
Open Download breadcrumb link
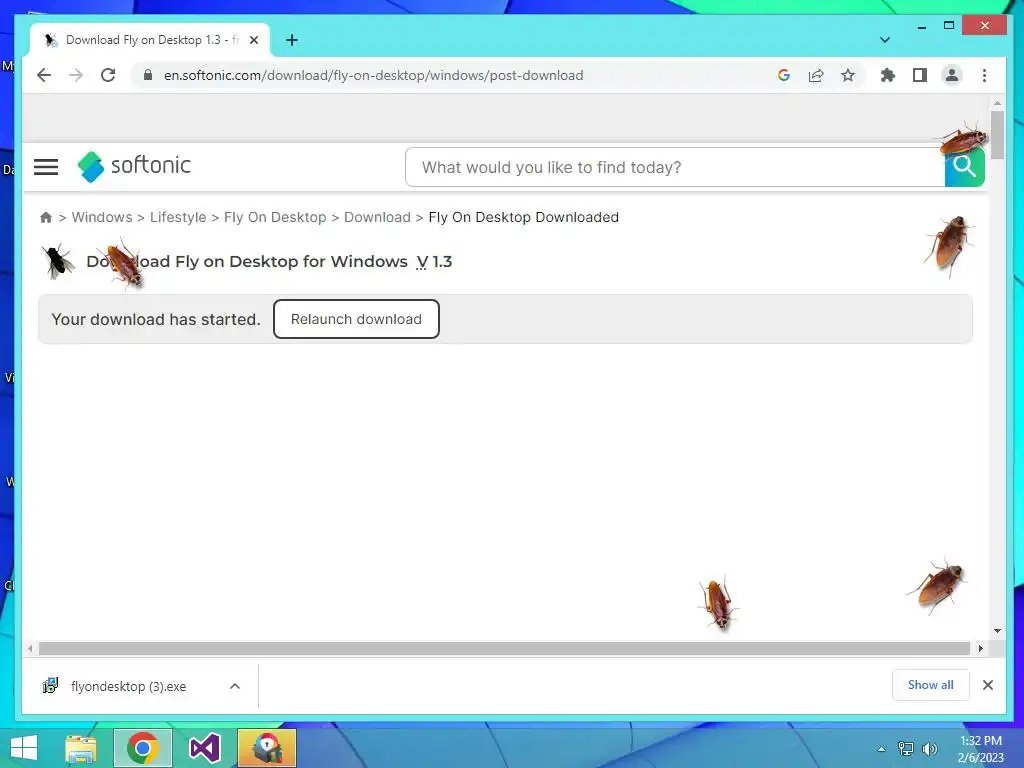point(377,217)
